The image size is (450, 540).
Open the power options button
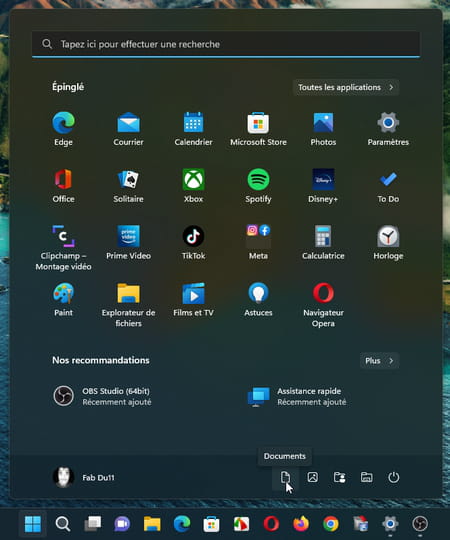tap(394, 477)
